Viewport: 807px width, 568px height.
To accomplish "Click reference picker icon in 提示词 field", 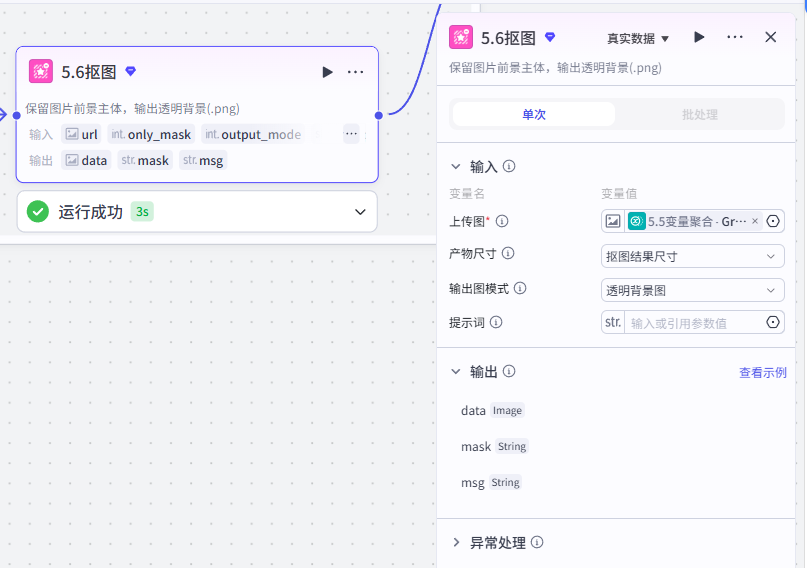I will click(773, 322).
